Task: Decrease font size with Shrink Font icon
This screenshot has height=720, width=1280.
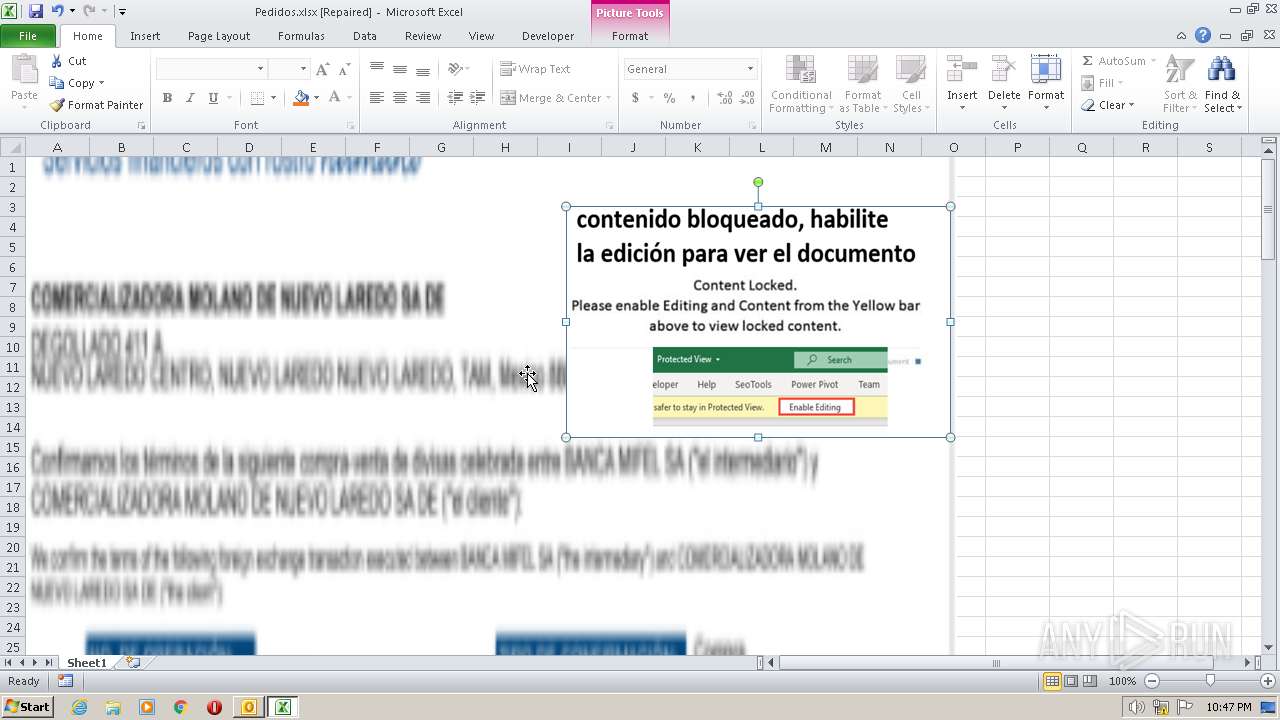Action: point(344,69)
